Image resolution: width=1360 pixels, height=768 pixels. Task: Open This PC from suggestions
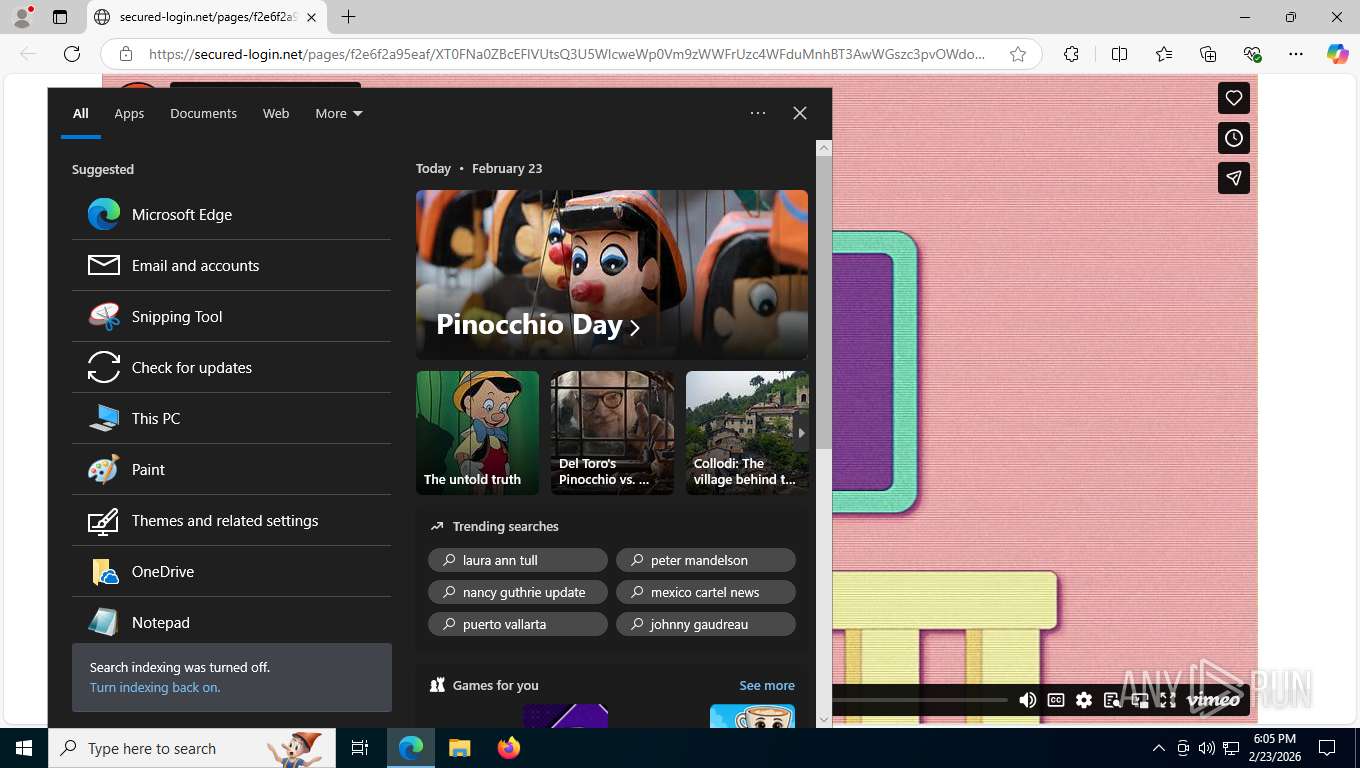click(x=231, y=418)
